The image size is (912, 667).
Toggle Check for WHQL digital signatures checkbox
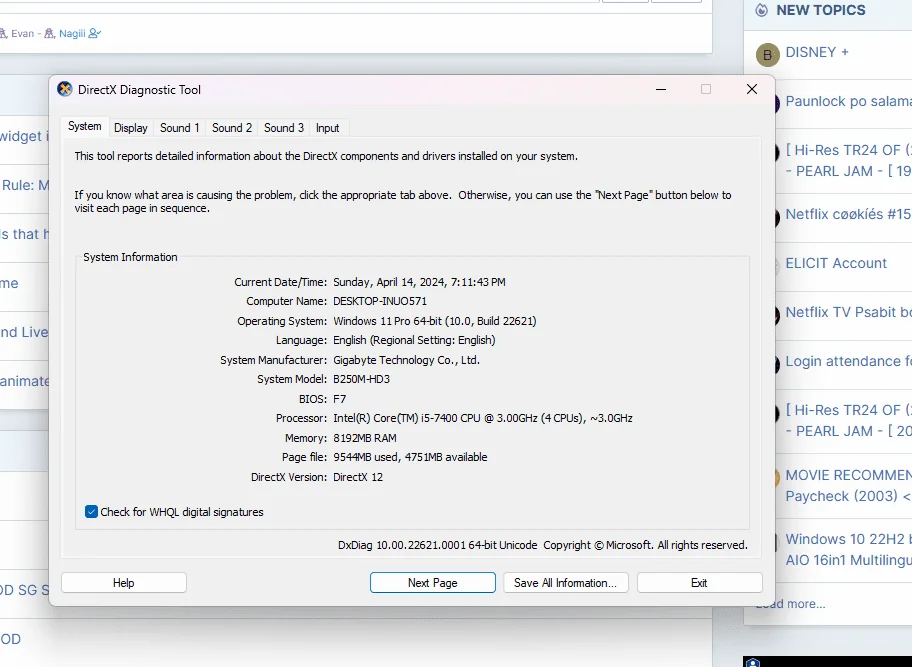(91, 512)
